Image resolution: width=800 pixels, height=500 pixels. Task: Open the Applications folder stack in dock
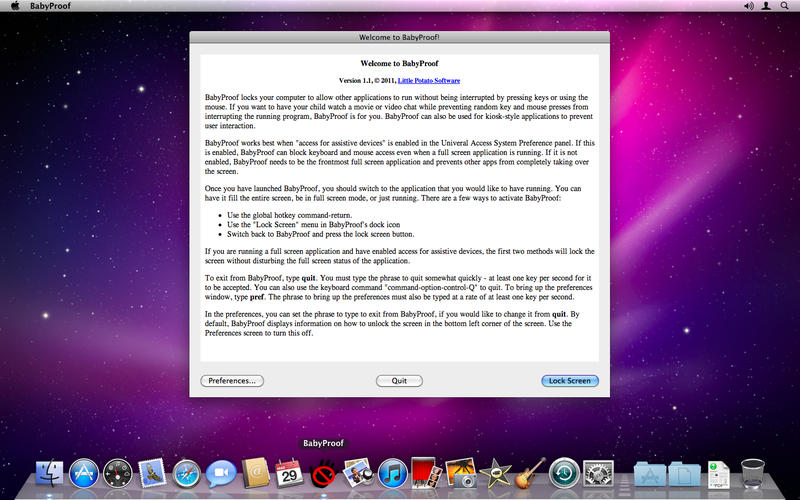click(x=649, y=474)
